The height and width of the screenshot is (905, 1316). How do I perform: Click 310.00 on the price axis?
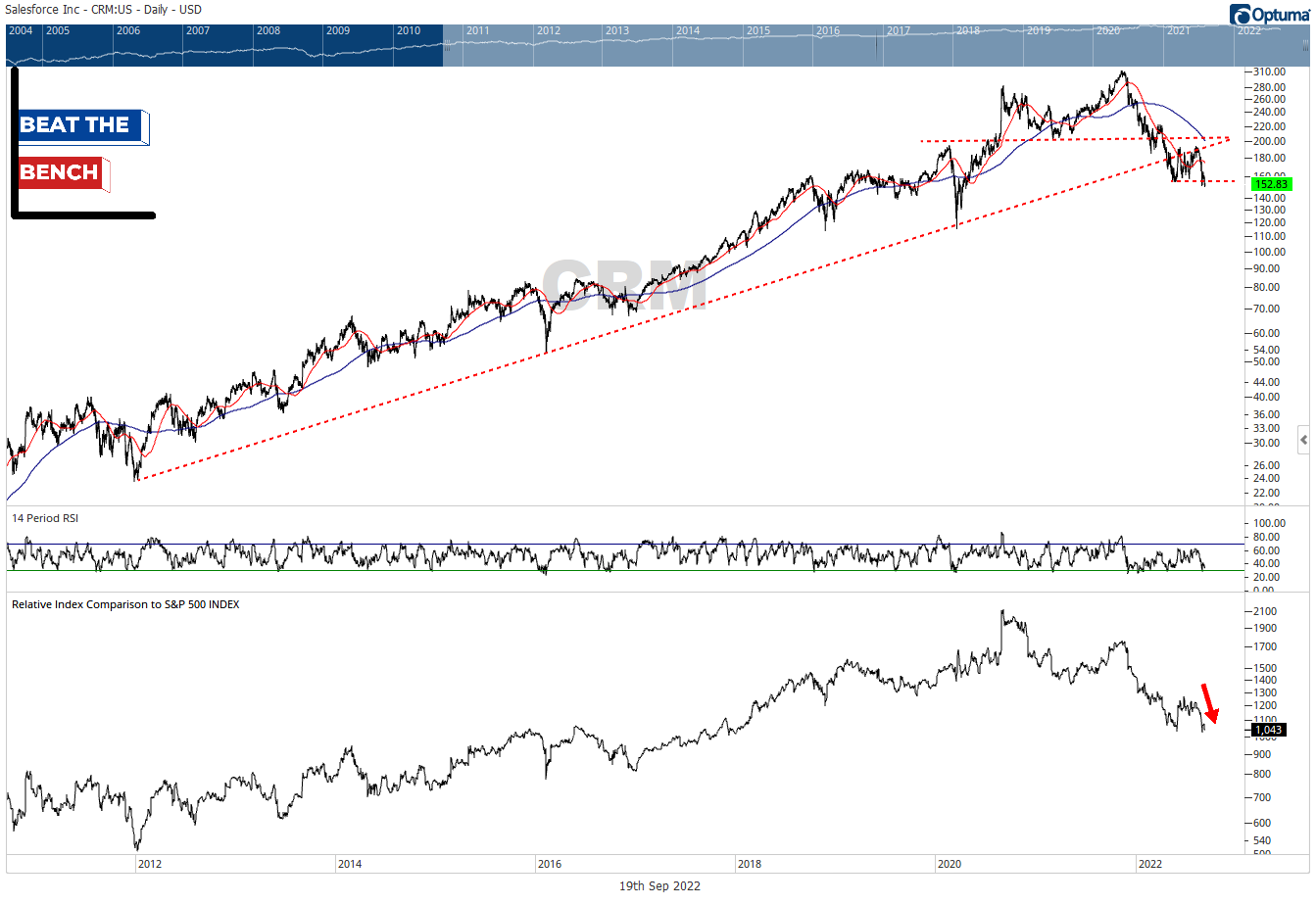(x=1269, y=72)
